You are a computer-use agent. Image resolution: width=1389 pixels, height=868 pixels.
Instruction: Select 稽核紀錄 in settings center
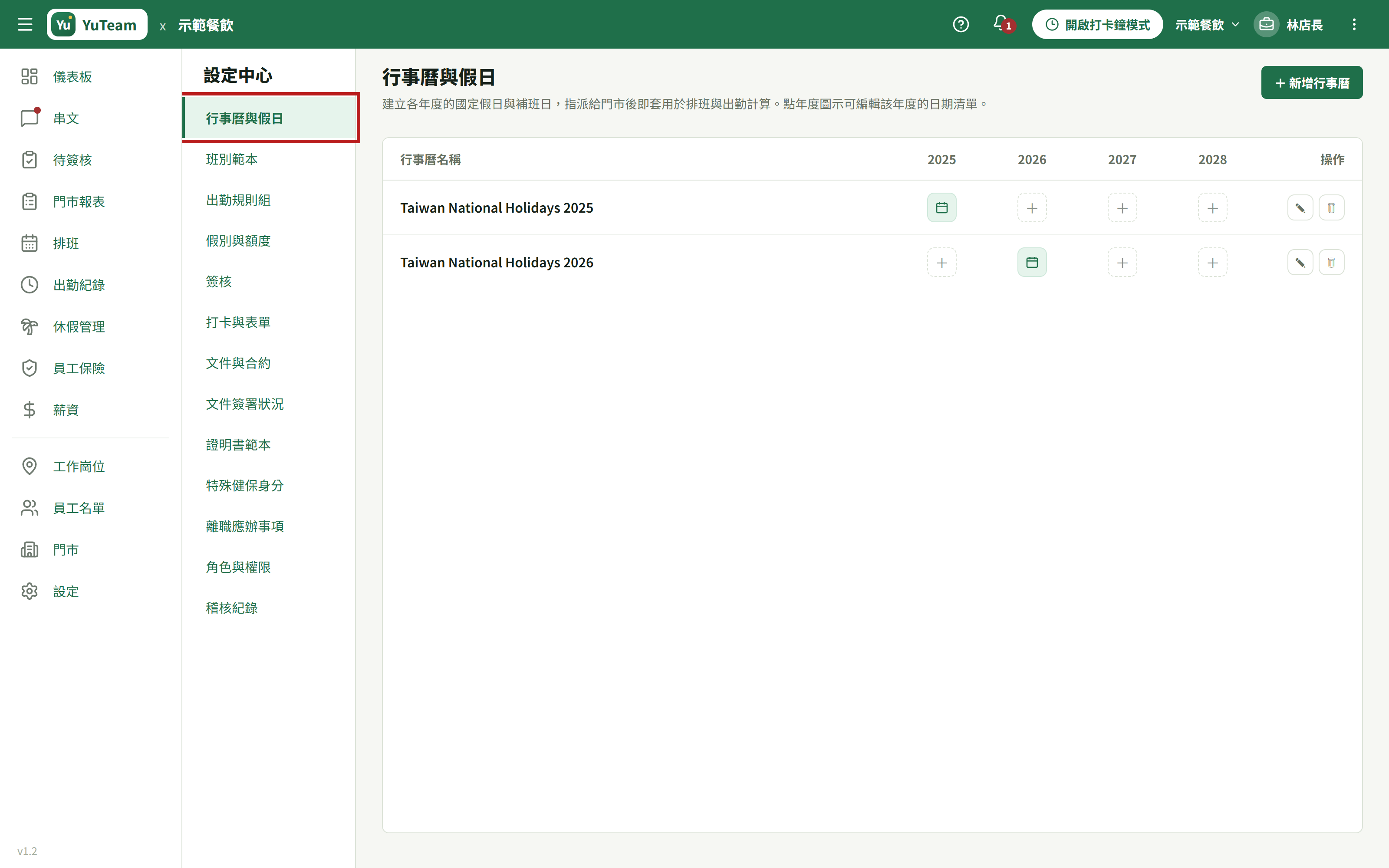coord(269,607)
